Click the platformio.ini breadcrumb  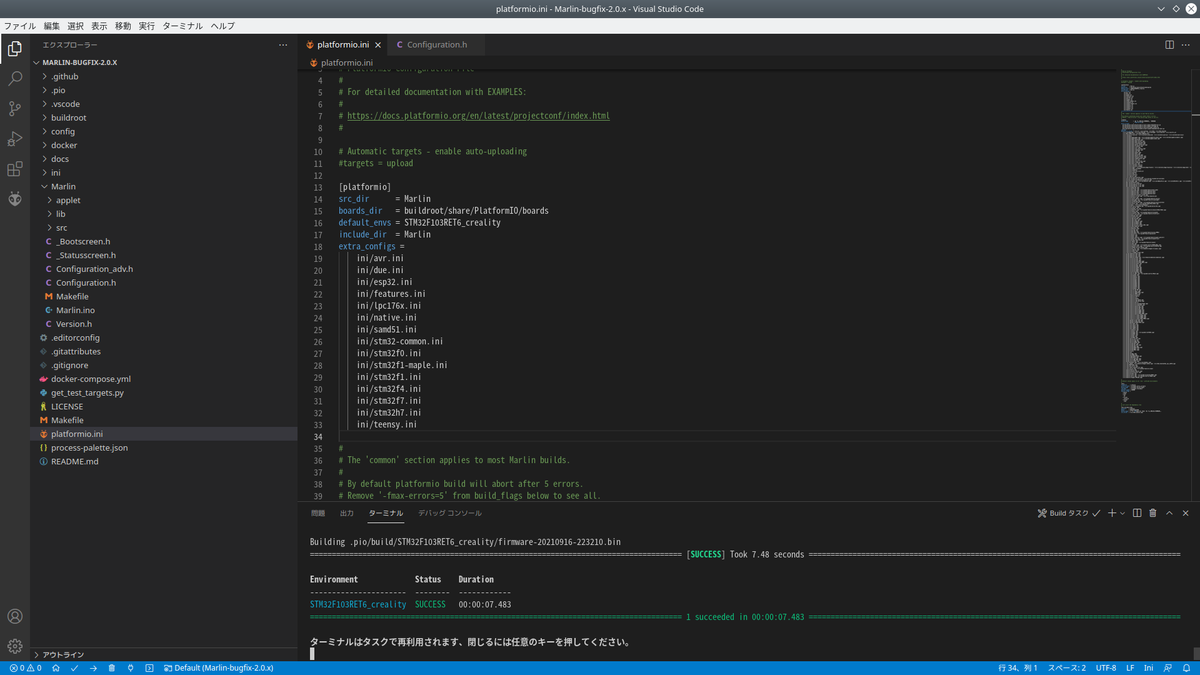tap(346, 62)
